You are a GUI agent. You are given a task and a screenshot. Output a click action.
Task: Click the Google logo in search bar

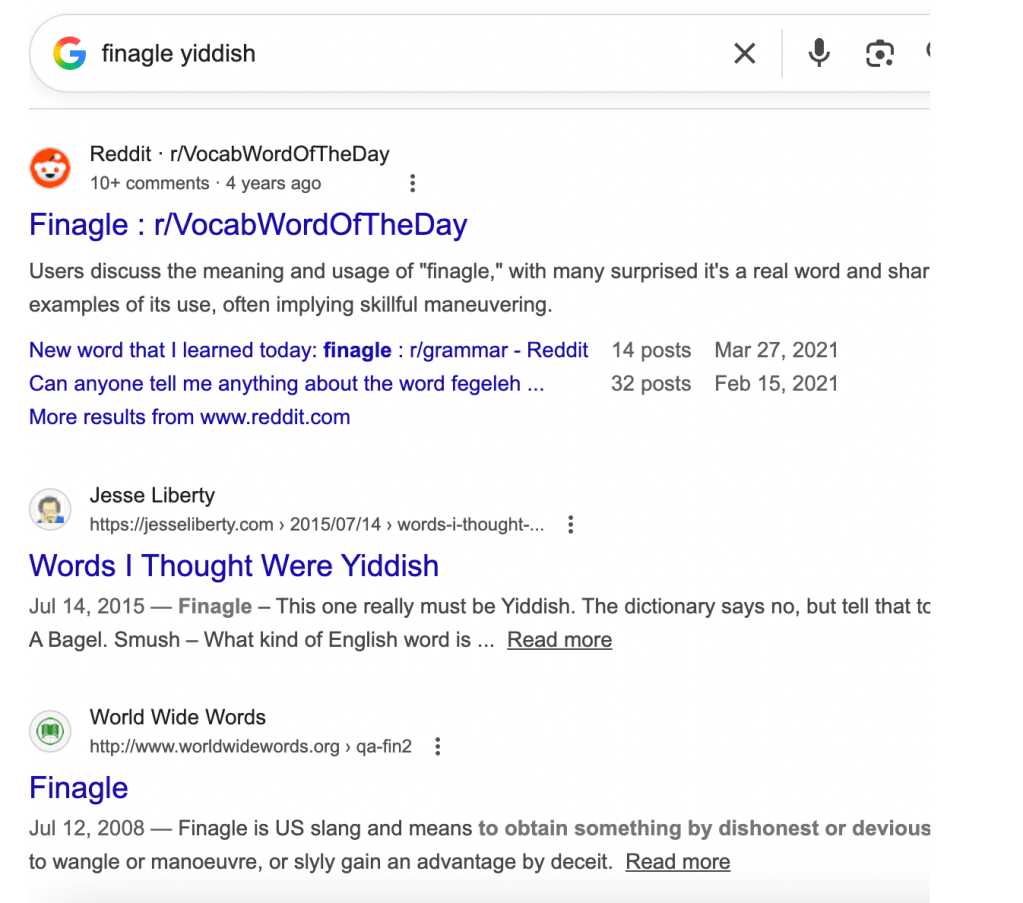69,53
